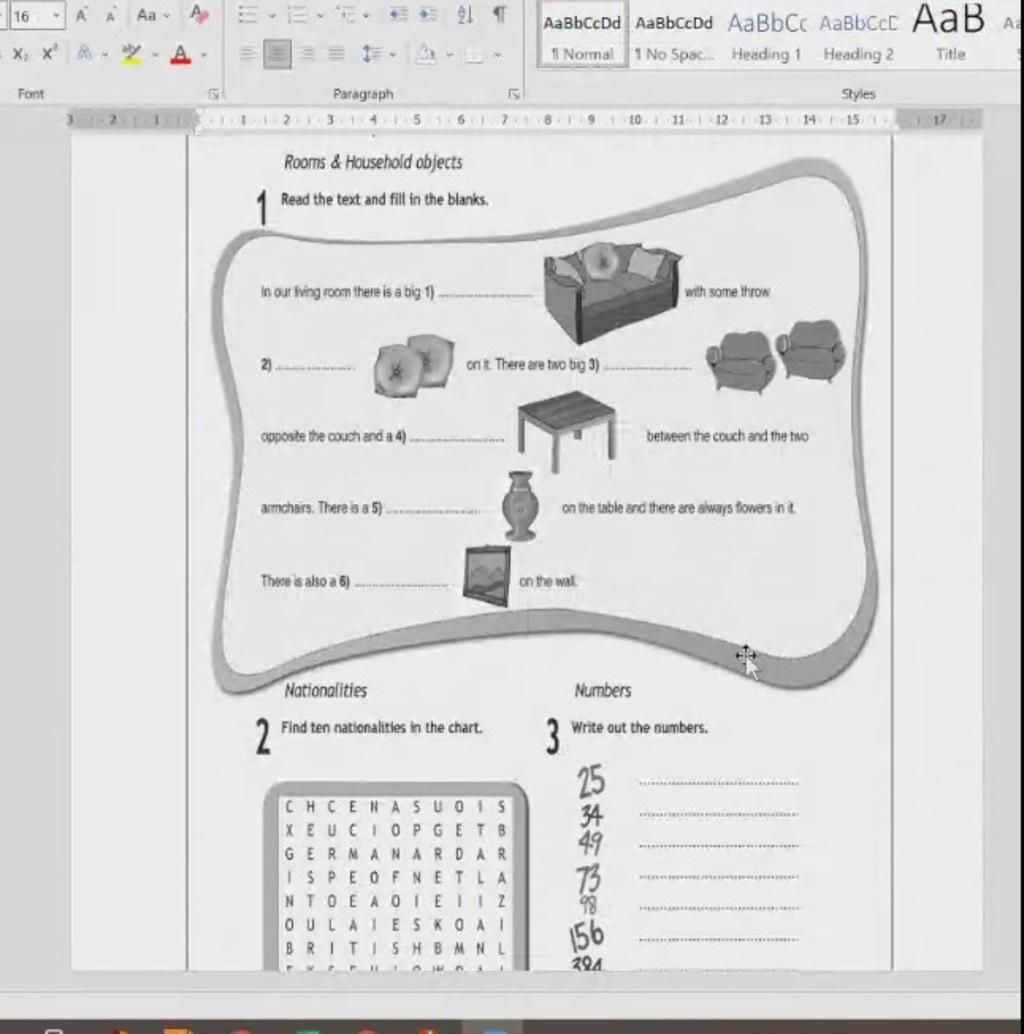
Task: Click the Shading paint bucket icon
Action: (426, 54)
